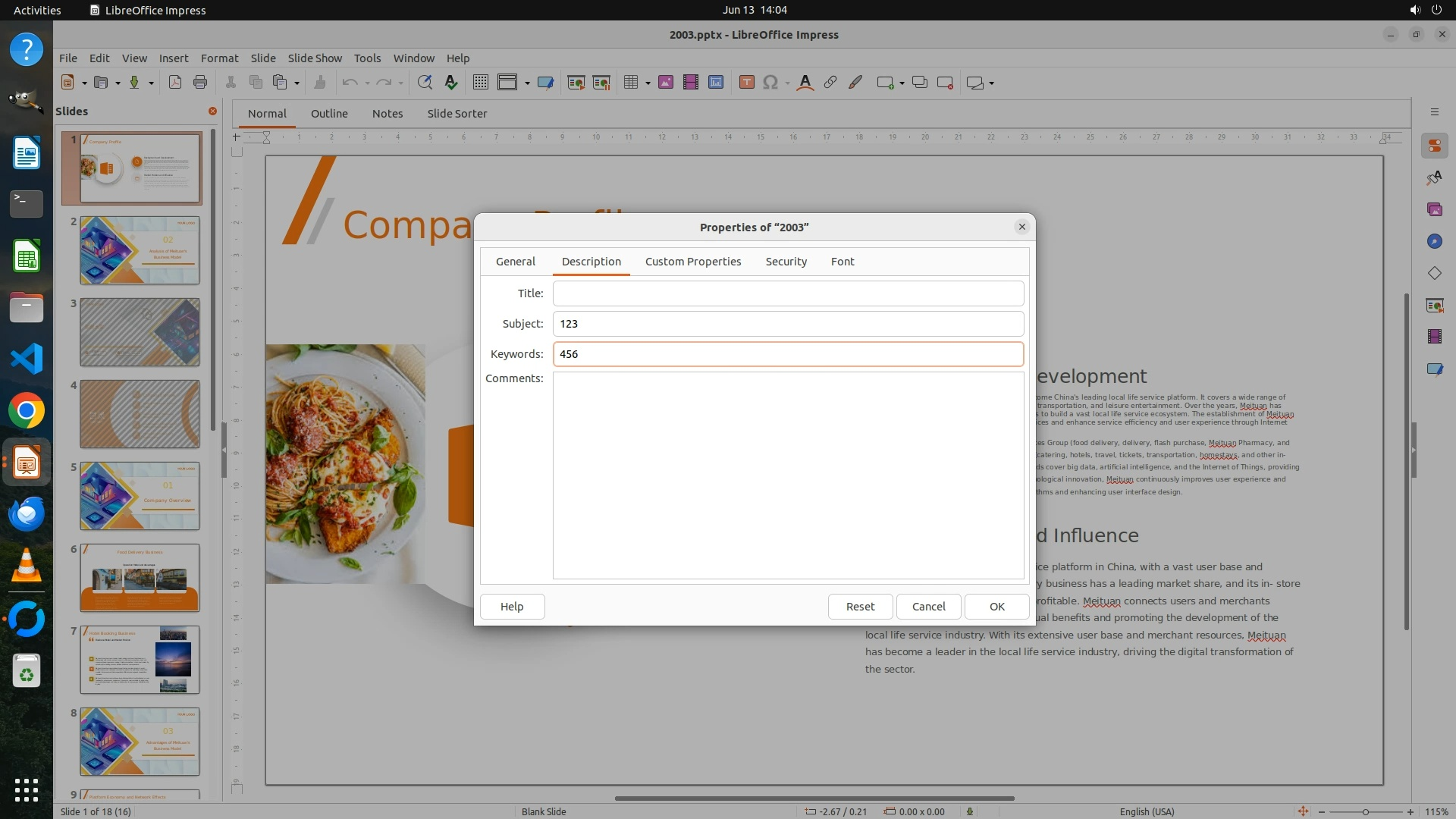Click the Insert Image icon

click(665, 83)
